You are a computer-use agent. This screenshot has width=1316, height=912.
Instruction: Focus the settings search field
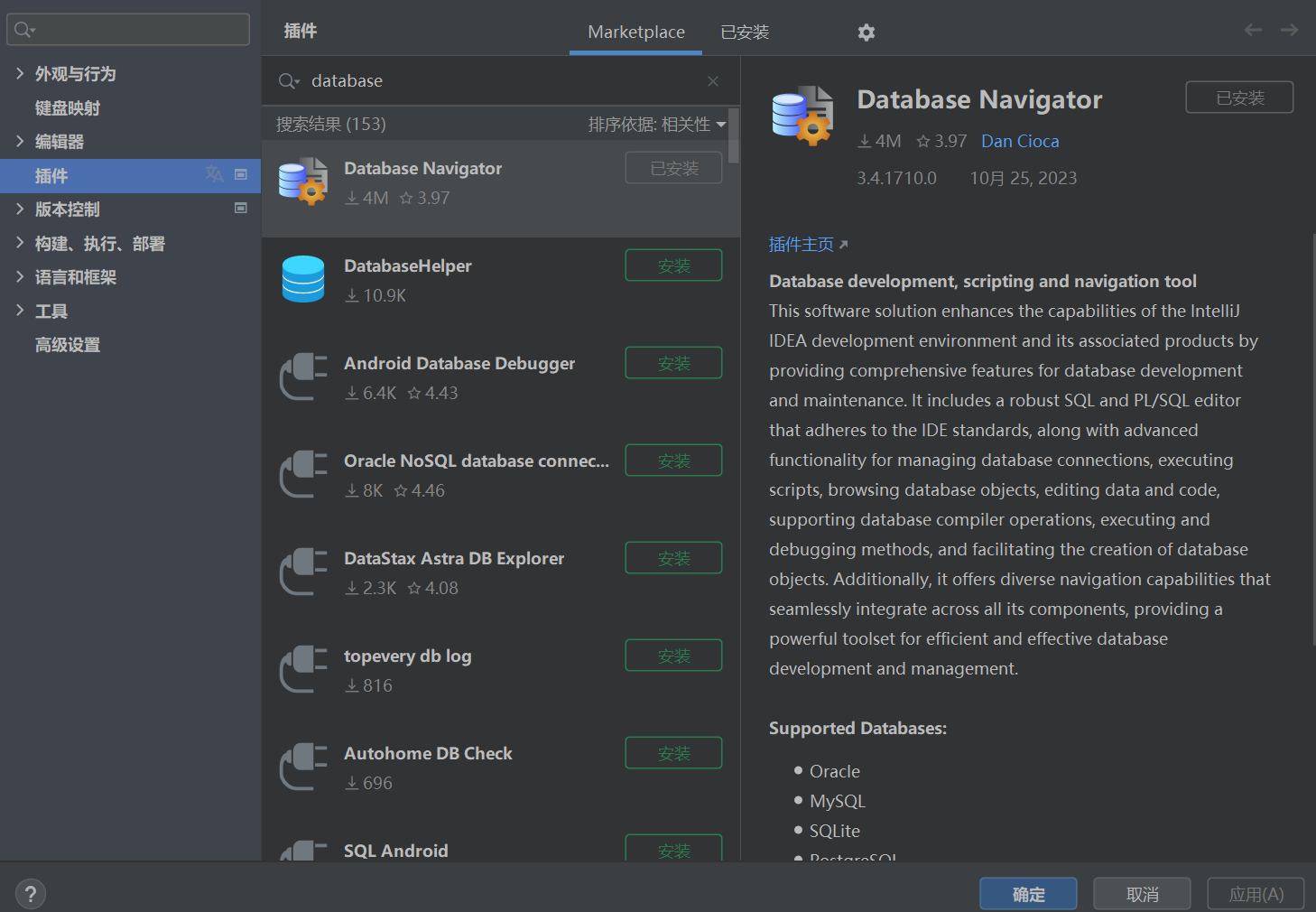click(x=128, y=30)
